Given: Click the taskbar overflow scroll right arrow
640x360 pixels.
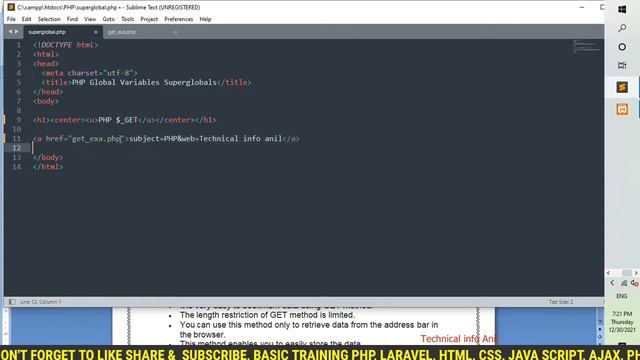Looking at the screenshot, I should click(x=636, y=273).
